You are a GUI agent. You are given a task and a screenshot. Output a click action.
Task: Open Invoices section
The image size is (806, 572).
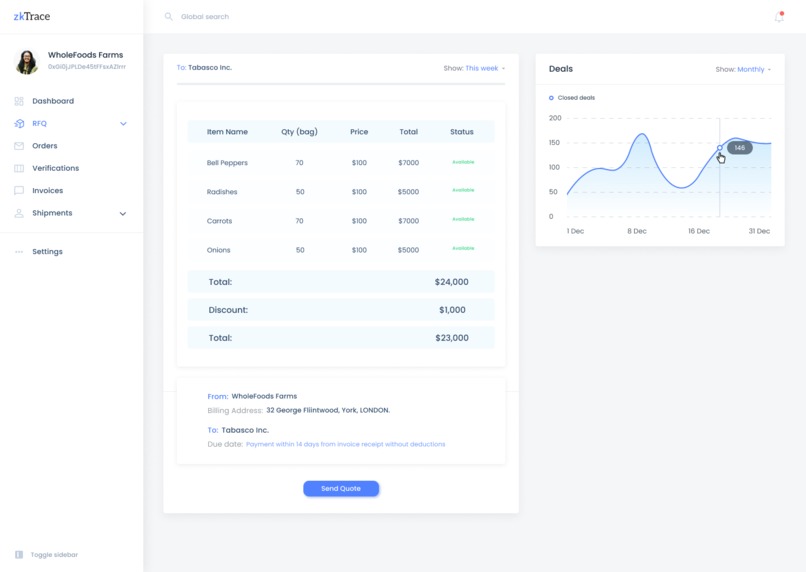(47, 191)
